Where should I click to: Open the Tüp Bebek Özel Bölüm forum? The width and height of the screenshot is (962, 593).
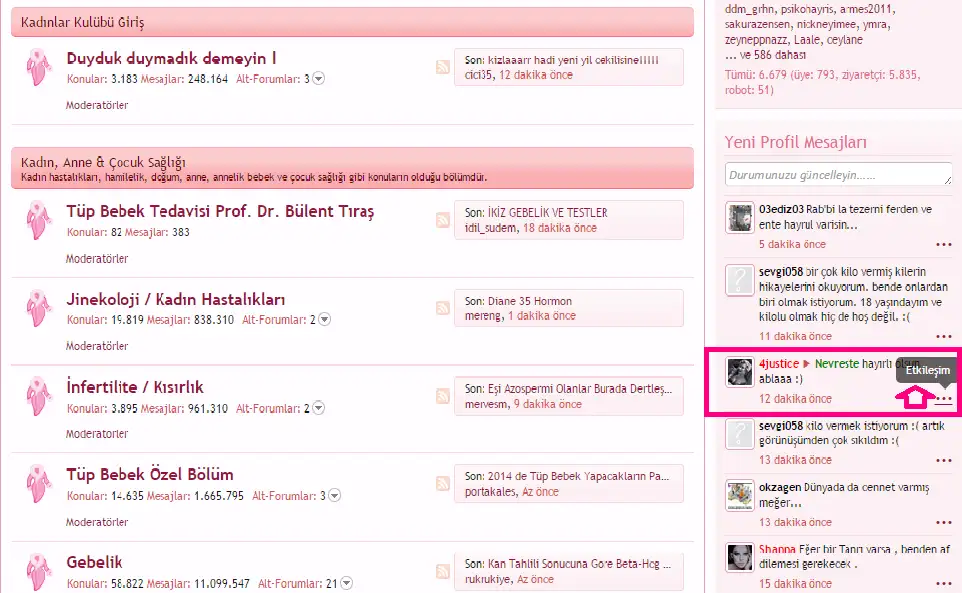(x=150, y=475)
